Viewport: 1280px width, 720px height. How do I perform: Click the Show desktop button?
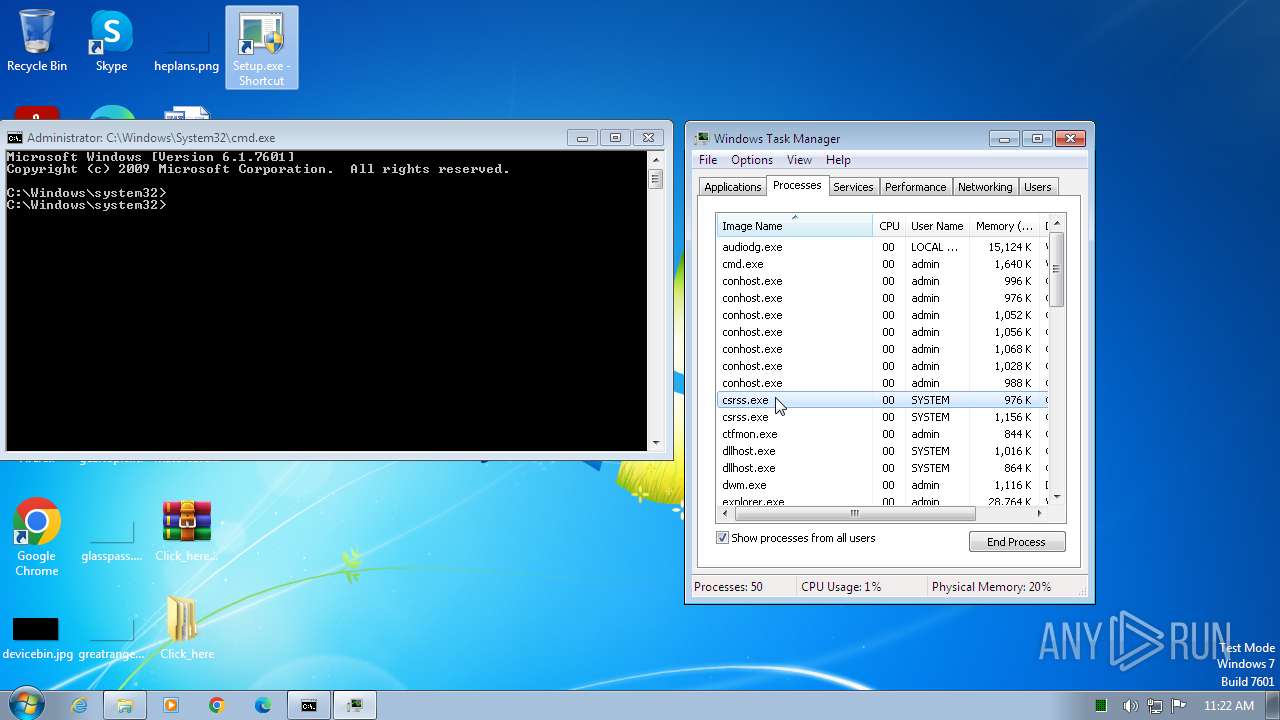point(1273,705)
